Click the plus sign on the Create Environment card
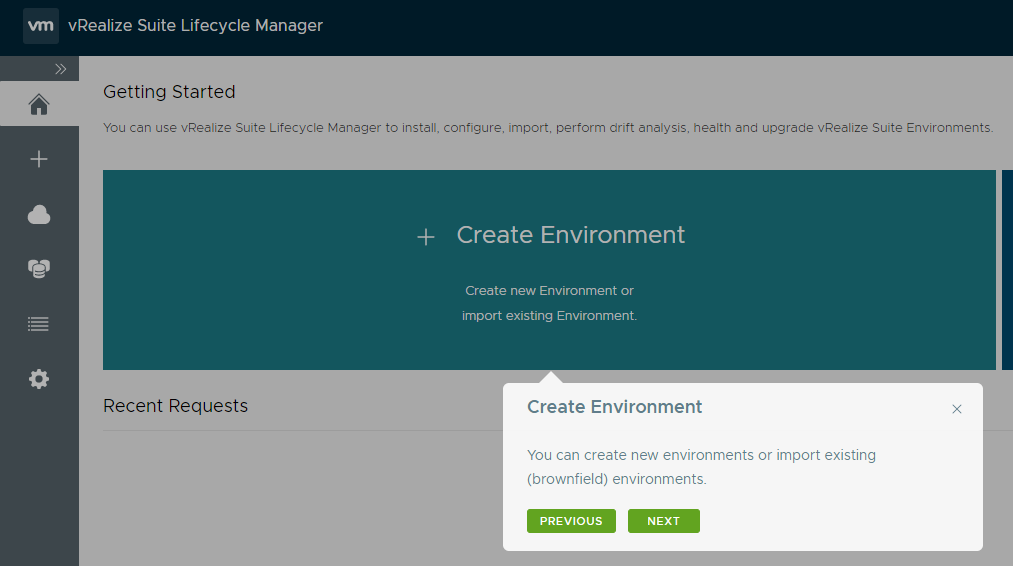 (x=426, y=237)
